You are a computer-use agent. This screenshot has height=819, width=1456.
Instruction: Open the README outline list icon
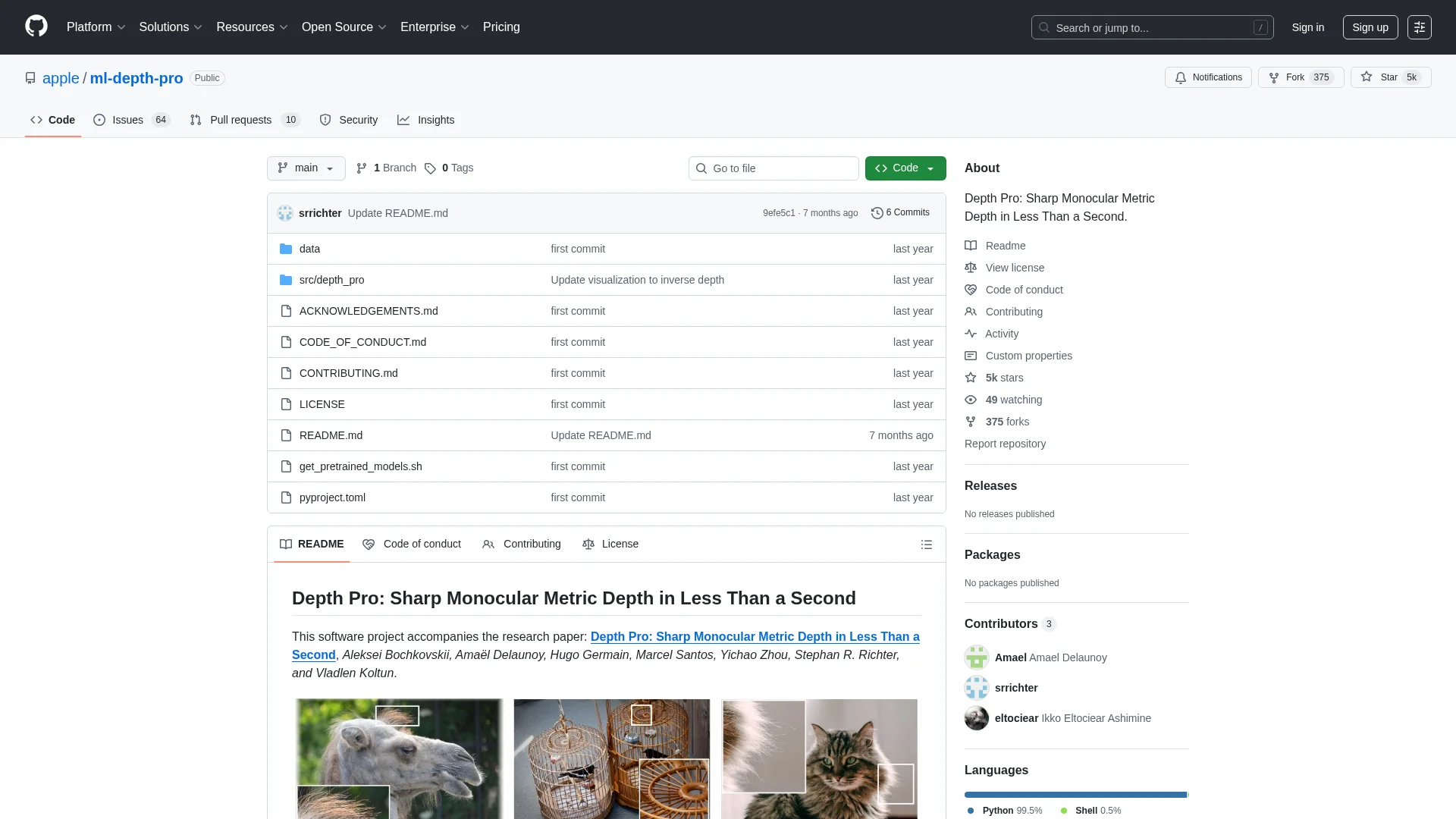[x=926, y=544]
